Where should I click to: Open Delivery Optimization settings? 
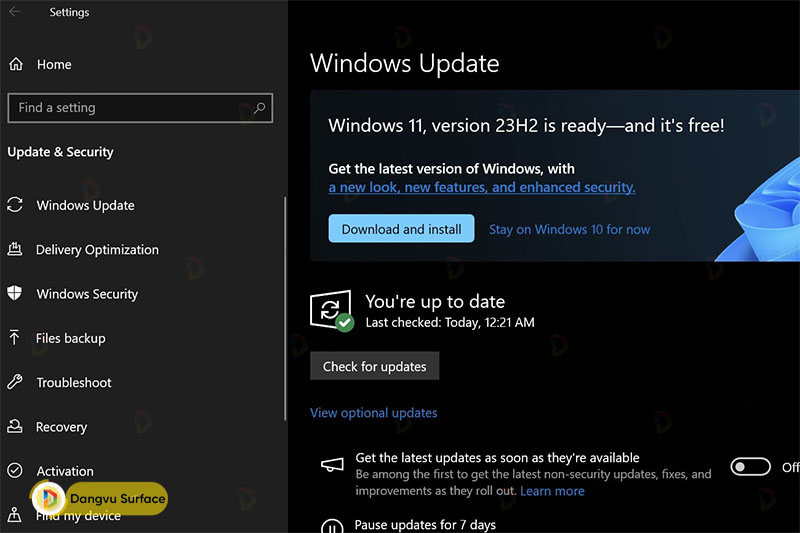97,250
